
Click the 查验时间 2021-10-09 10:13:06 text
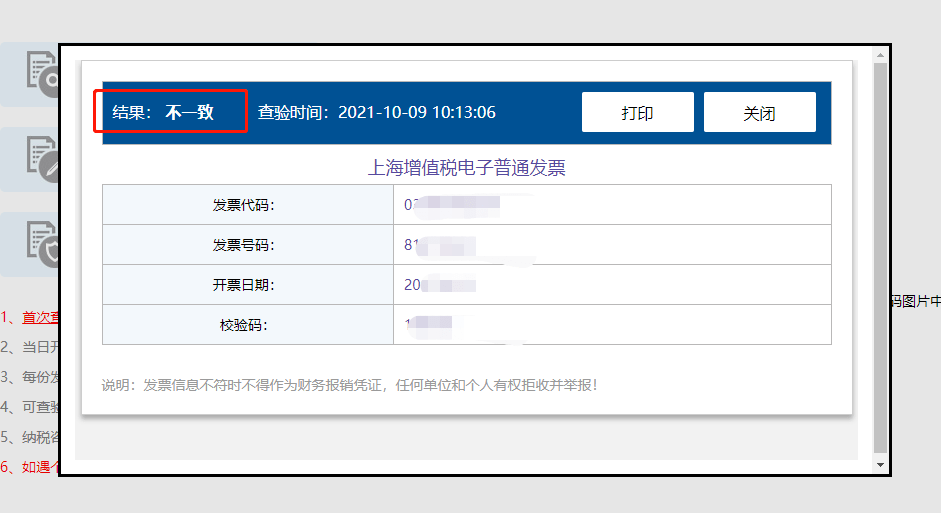pyautogui.click(x=377, y=112)
